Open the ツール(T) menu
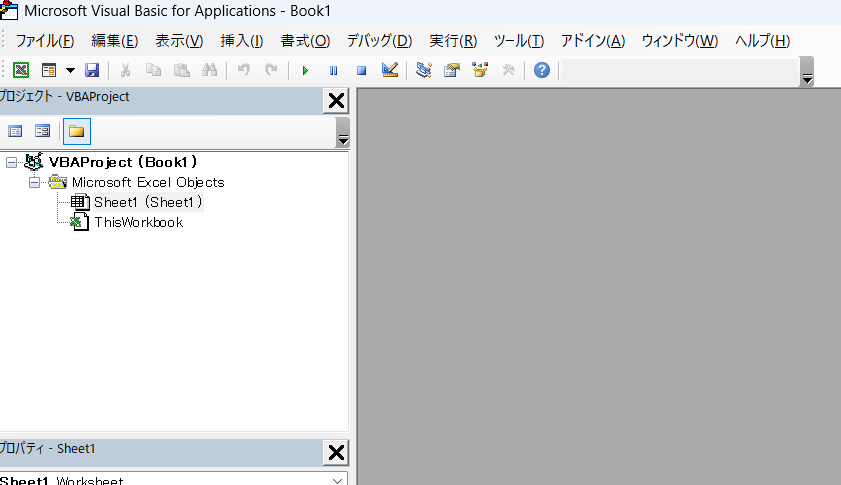Image resolution: width=841 pixels, height=485 pixels. 519,41
